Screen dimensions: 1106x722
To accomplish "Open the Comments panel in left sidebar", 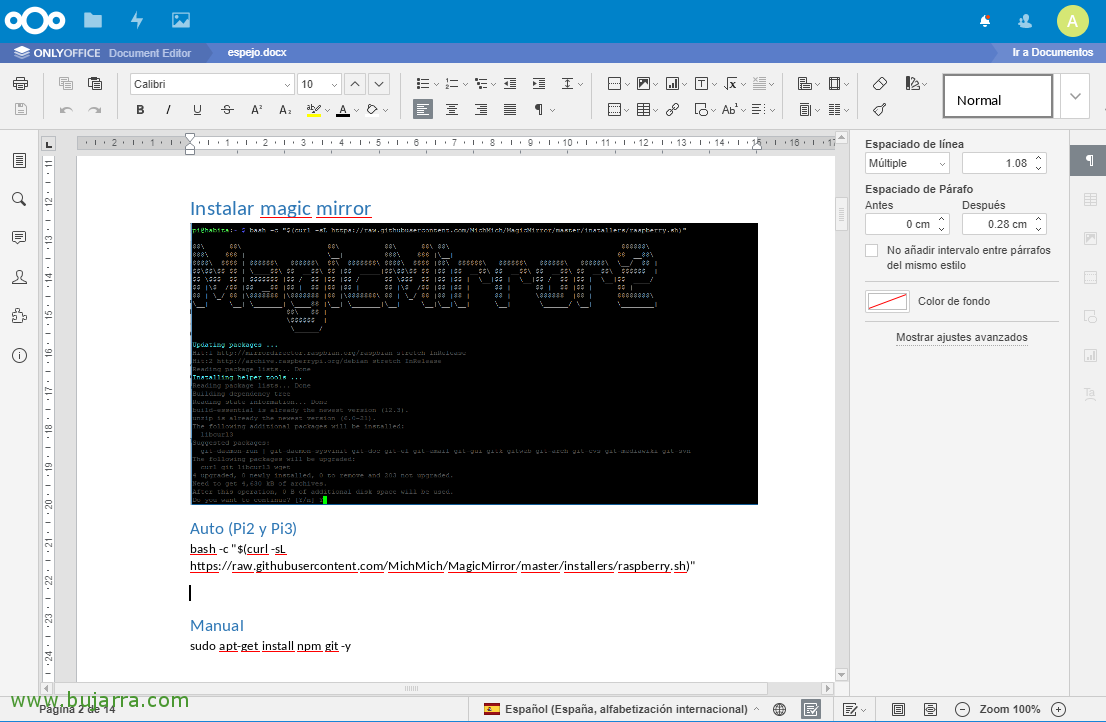I will pos(19,238).
